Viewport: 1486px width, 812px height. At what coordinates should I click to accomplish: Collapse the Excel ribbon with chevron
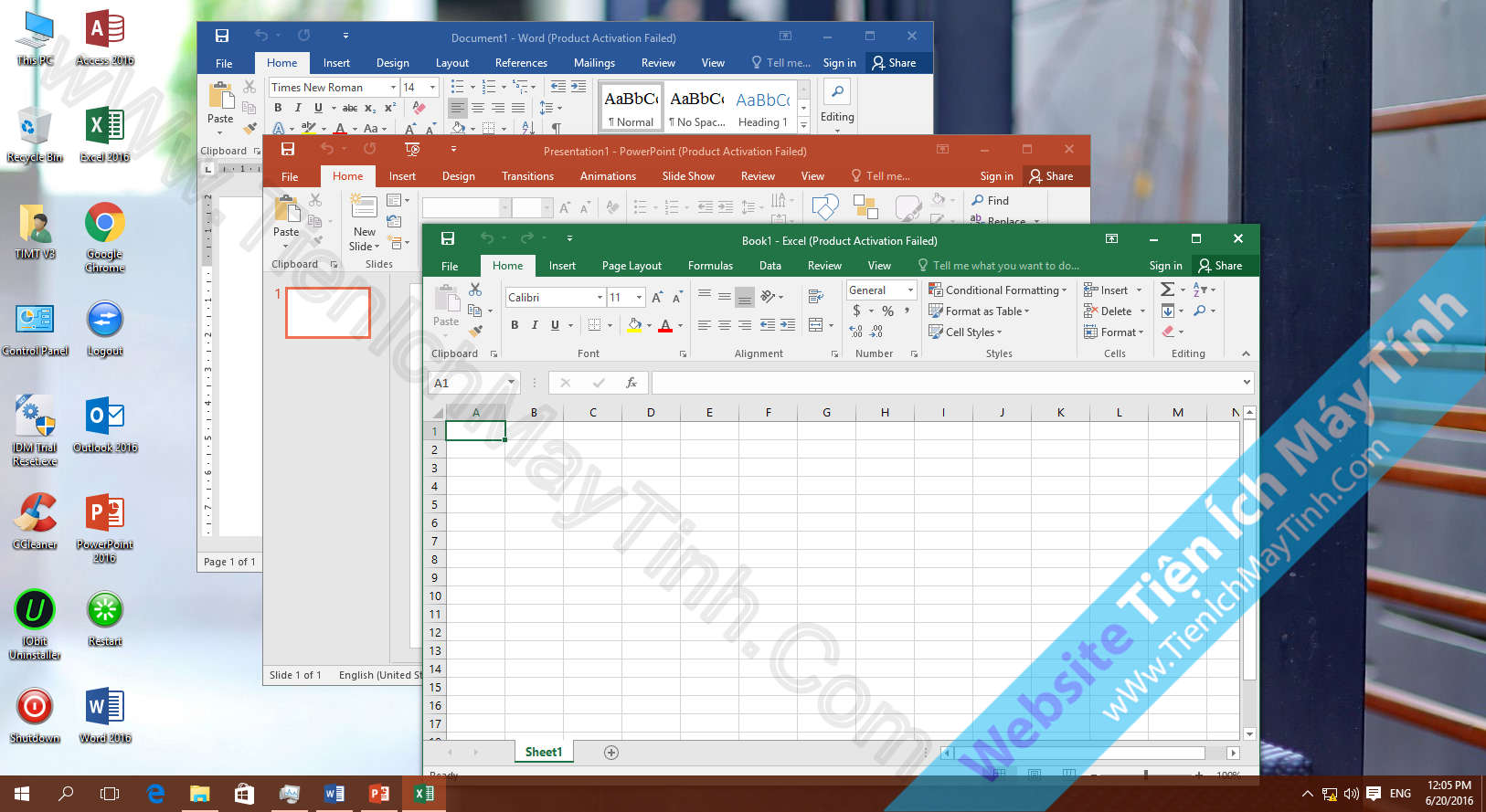click(x=1246, y=353)
